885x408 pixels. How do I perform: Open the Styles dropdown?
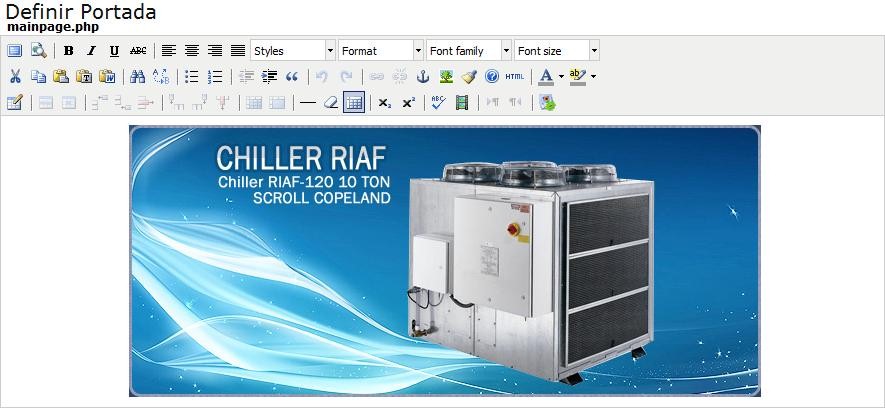292,51
